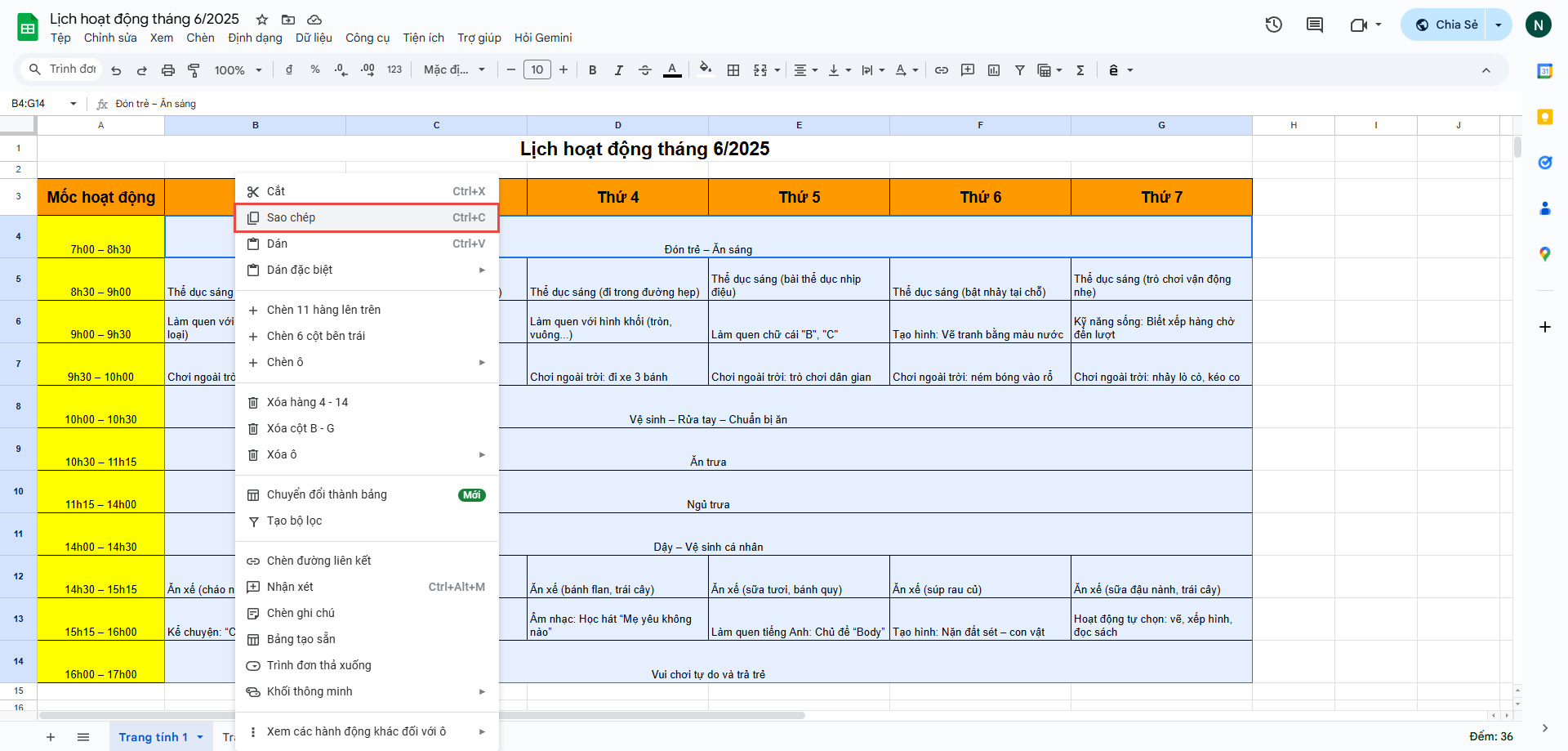This screenshot has height=751, width=1568.
Task: Click the paint format icon
Action: click(194, 70)
